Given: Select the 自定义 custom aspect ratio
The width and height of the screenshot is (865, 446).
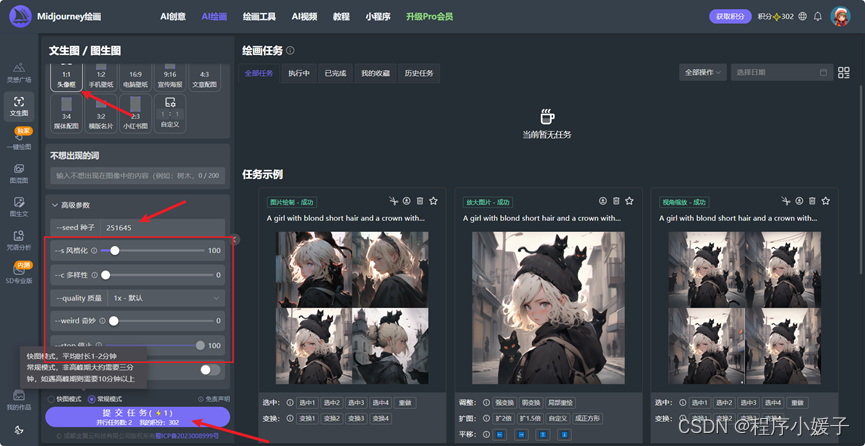Looking at the screenshot, I should pos(170,113).
